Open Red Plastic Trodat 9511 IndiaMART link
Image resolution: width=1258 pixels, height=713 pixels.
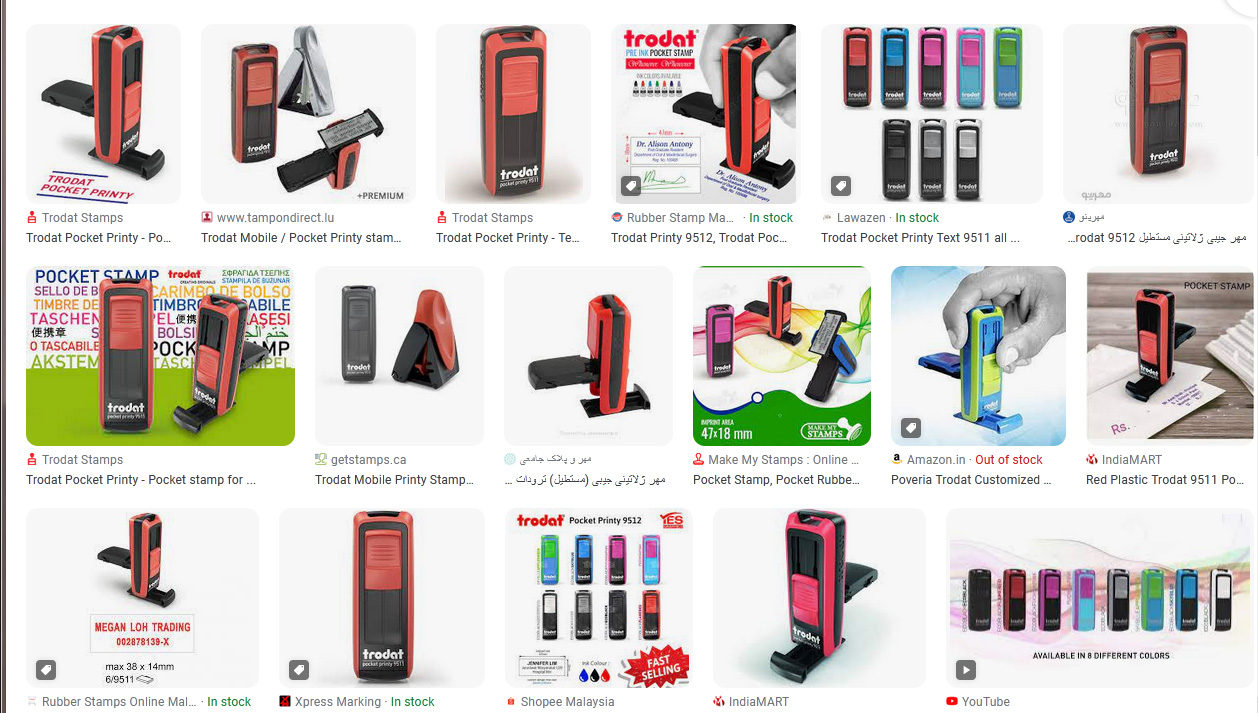coord(1167,480)
